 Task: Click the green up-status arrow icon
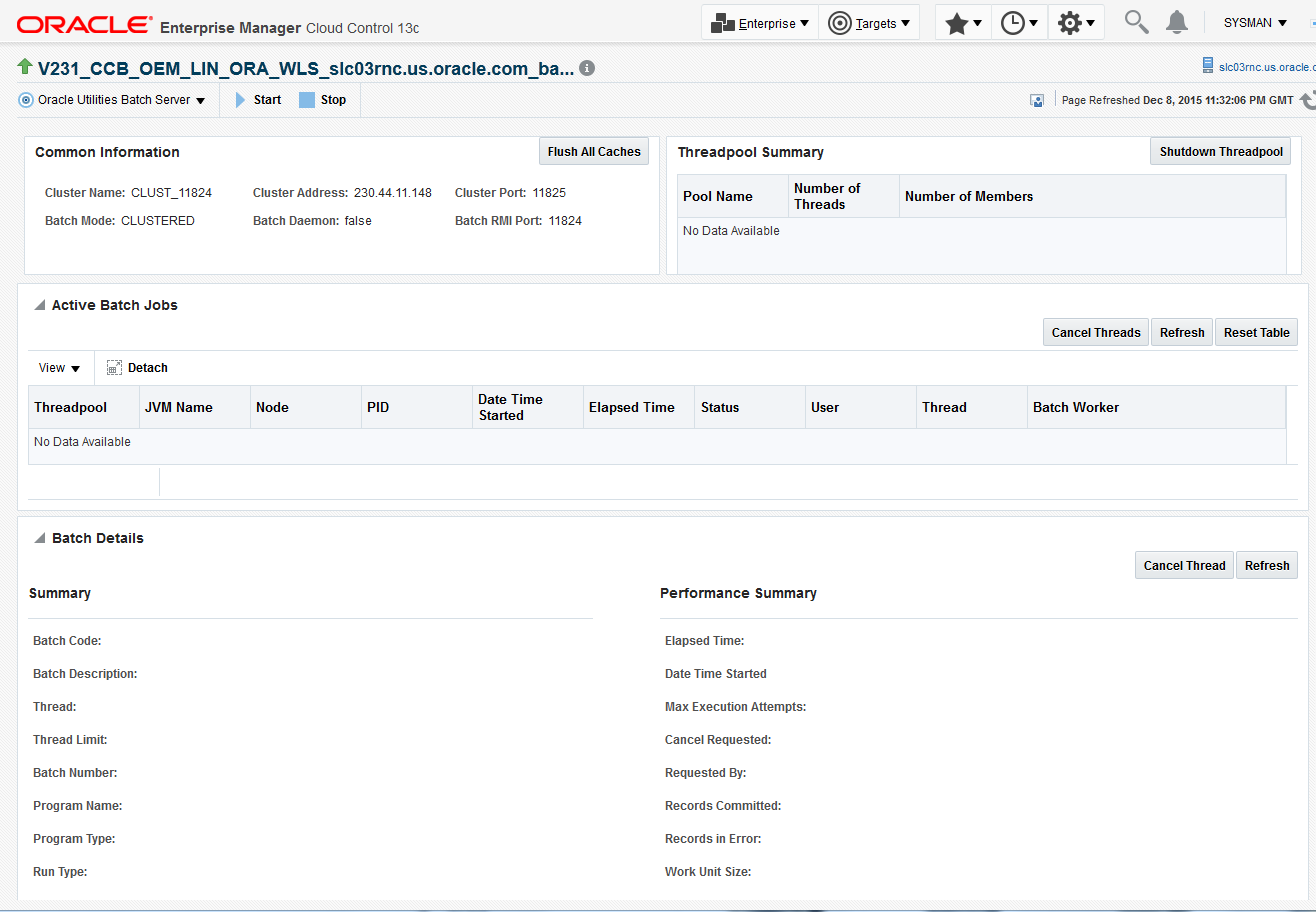pyautogui.click(x=25, y=67)
